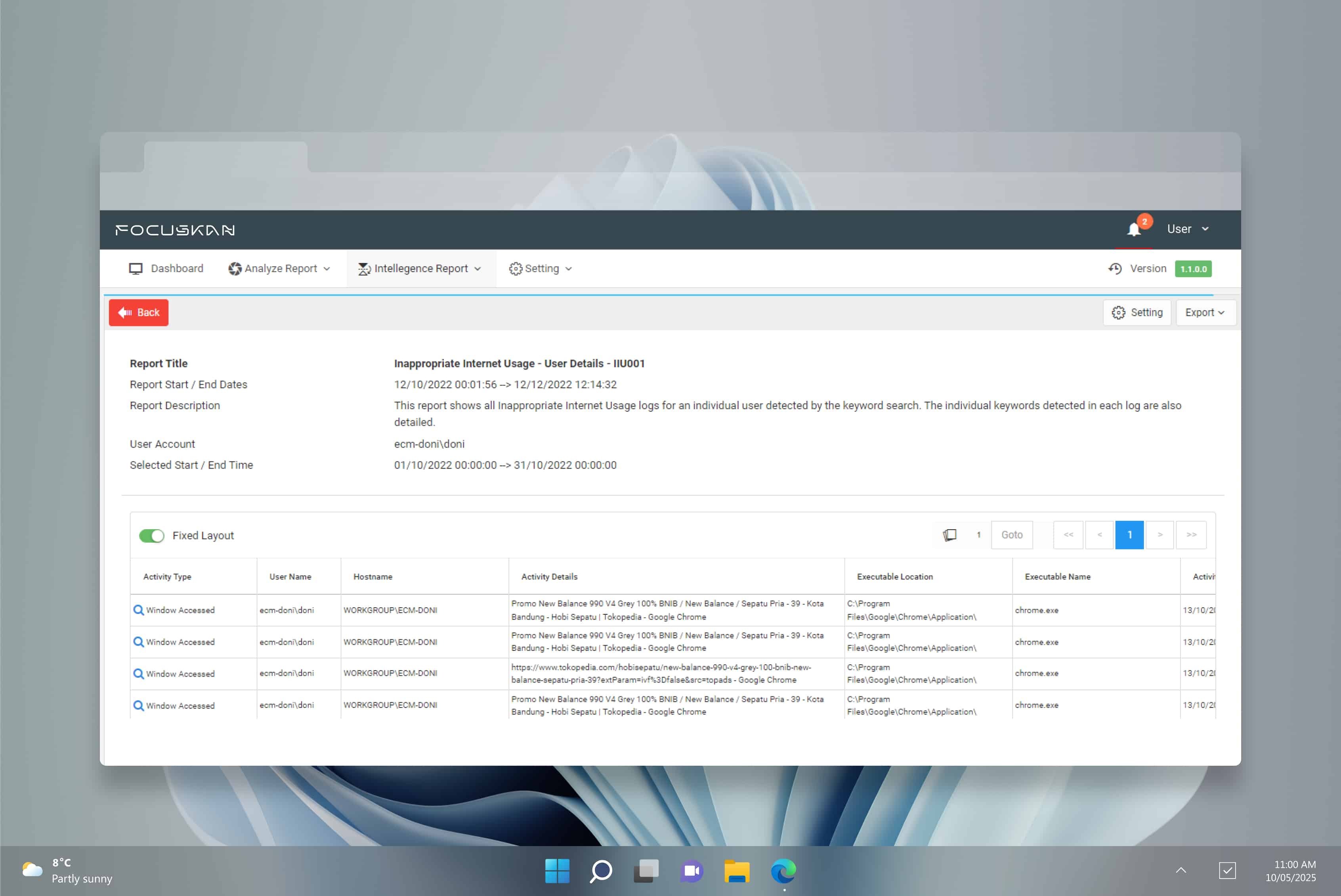Open details magnifier for second Window Accessed row
1341x896 pixels.
138,642
